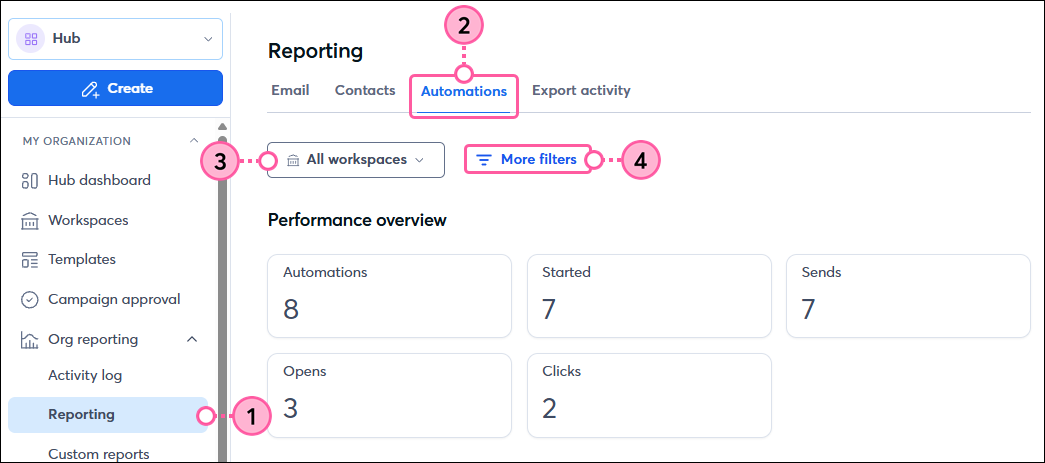
Task: Click the Hub dashboard icon
Action: (x=30, y=181)
